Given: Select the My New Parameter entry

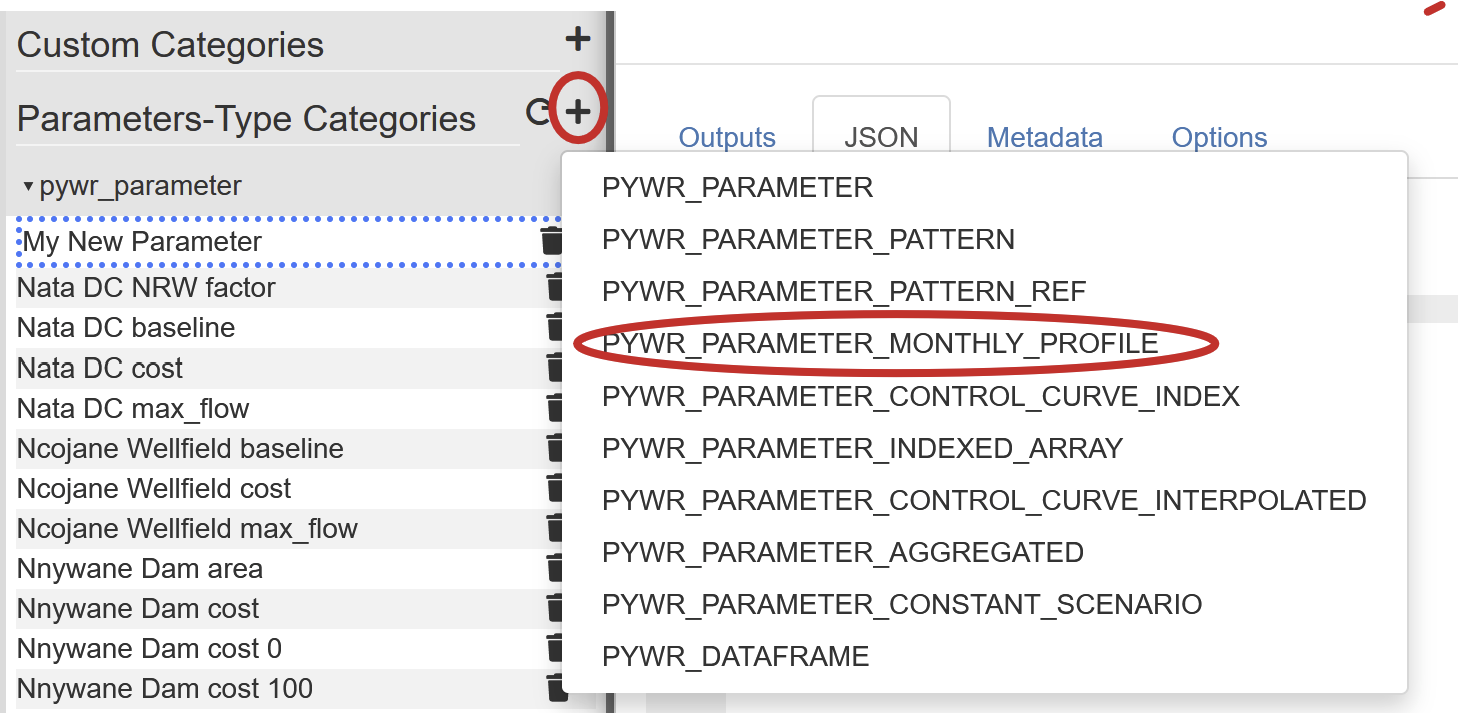Looking at the screenshot, I should (x=142, y=242).
